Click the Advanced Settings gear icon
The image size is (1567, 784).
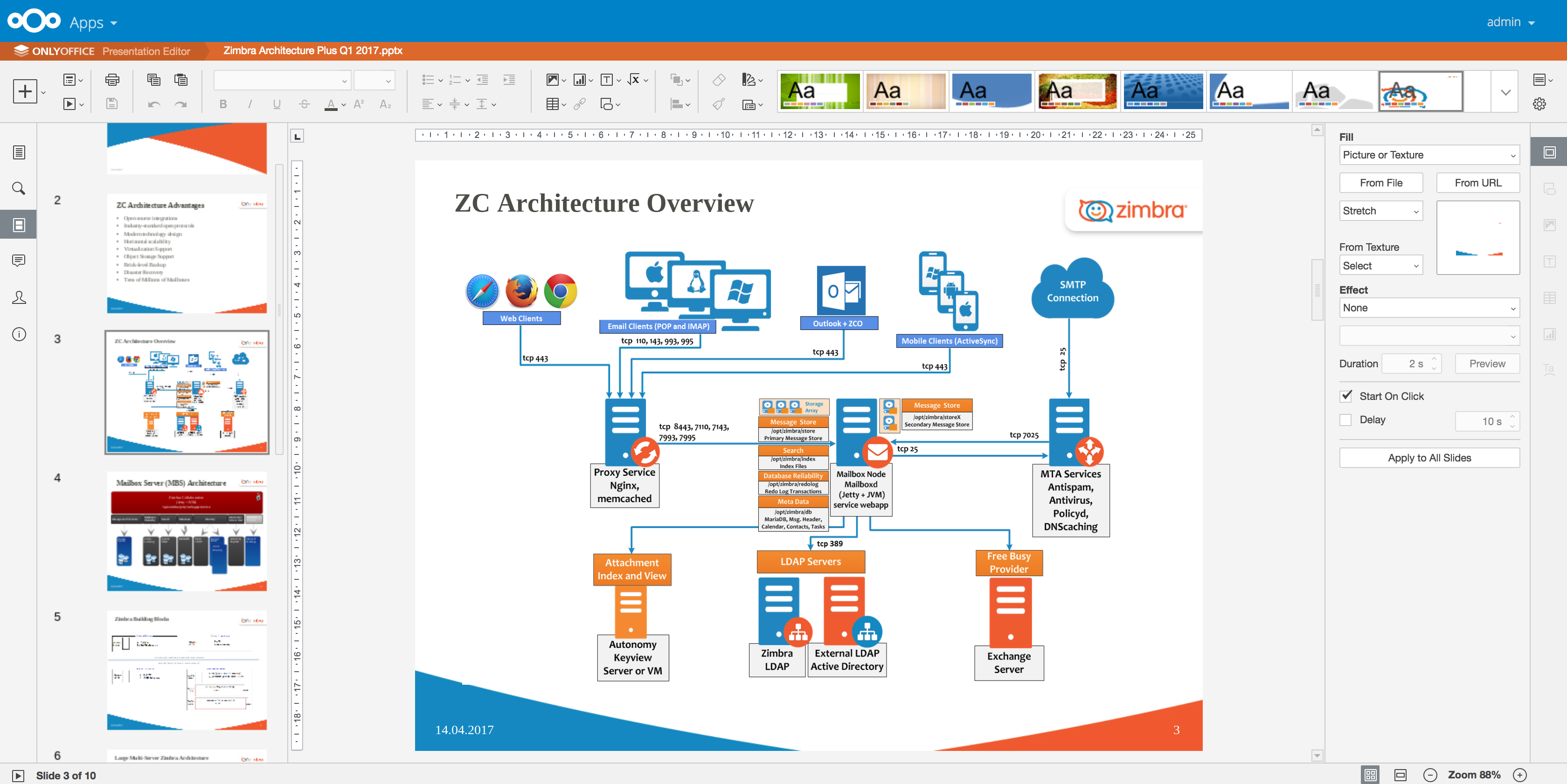tap(1539, 104)
